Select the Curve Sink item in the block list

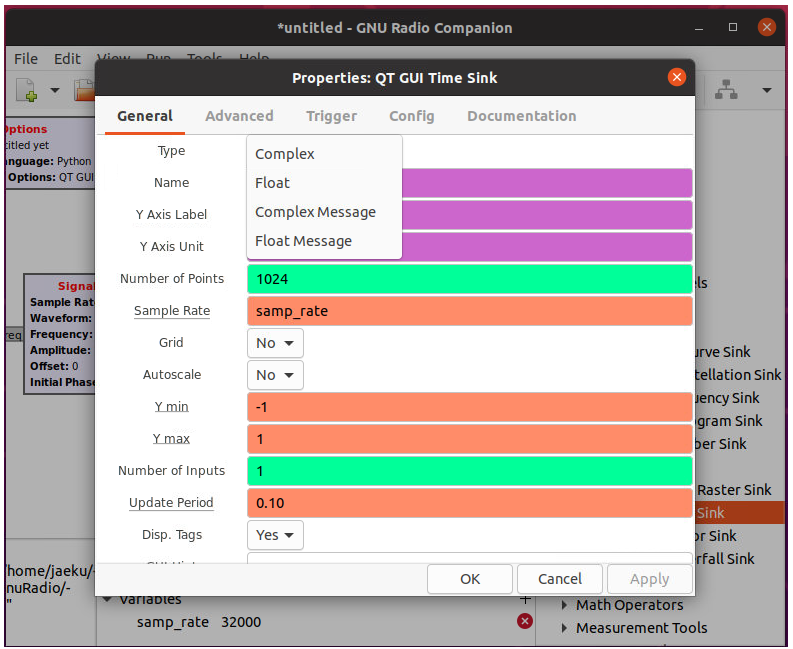tap(723, 352)
